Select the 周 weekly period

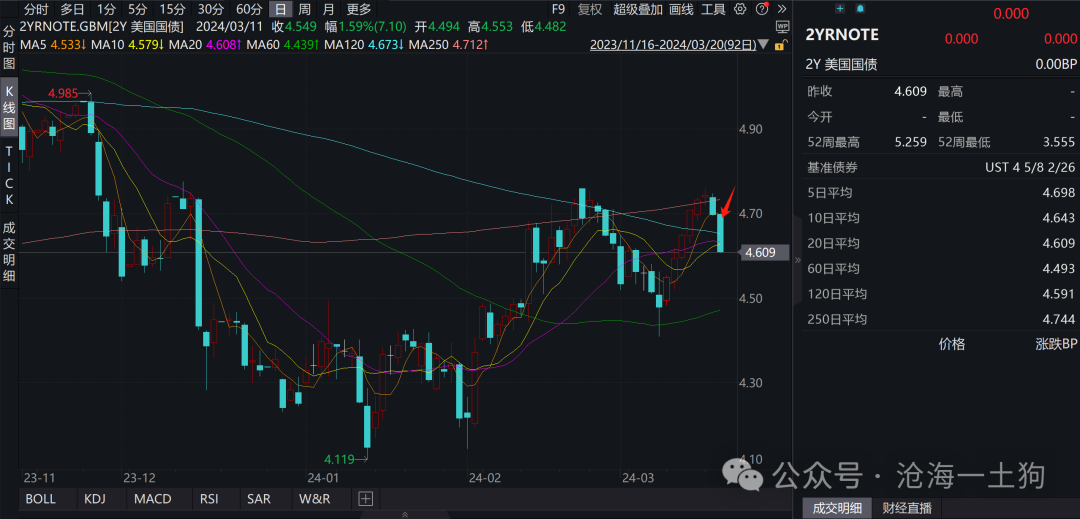[x=304, y=10]
